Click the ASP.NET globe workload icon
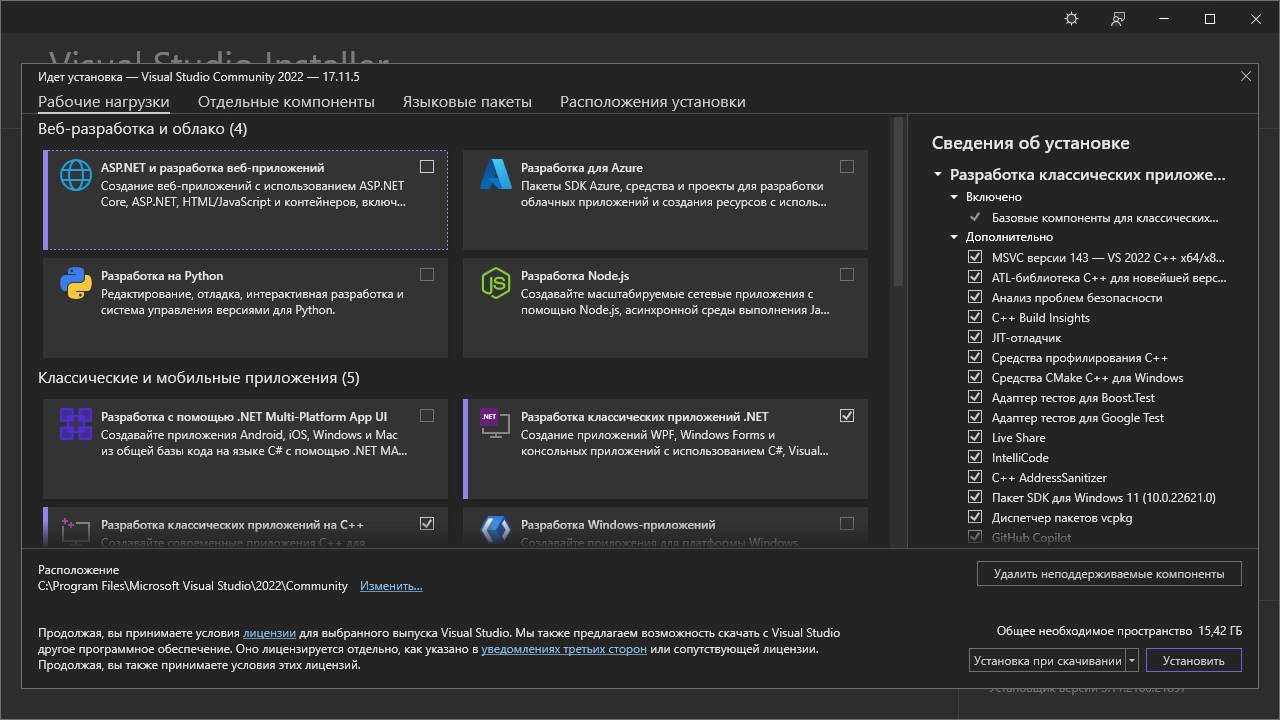 76,175
